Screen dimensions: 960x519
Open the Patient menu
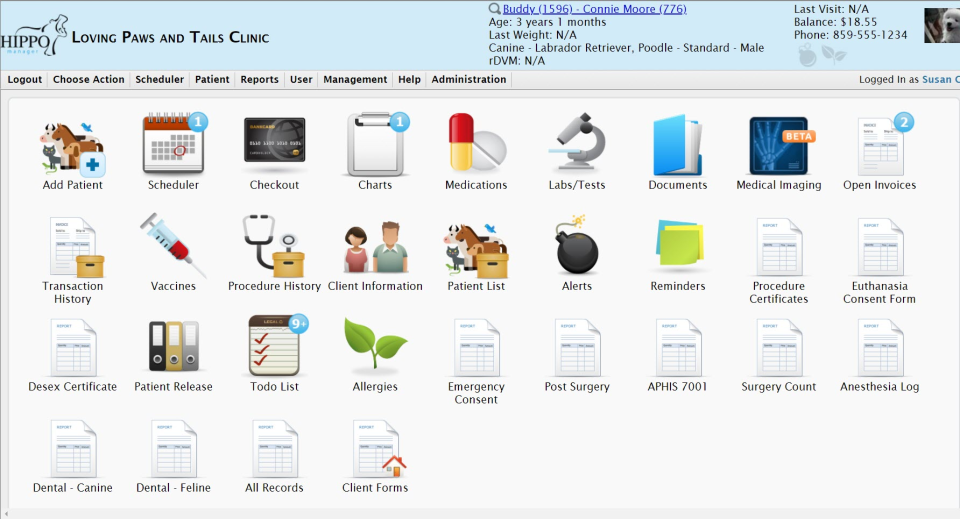(212, 80)
